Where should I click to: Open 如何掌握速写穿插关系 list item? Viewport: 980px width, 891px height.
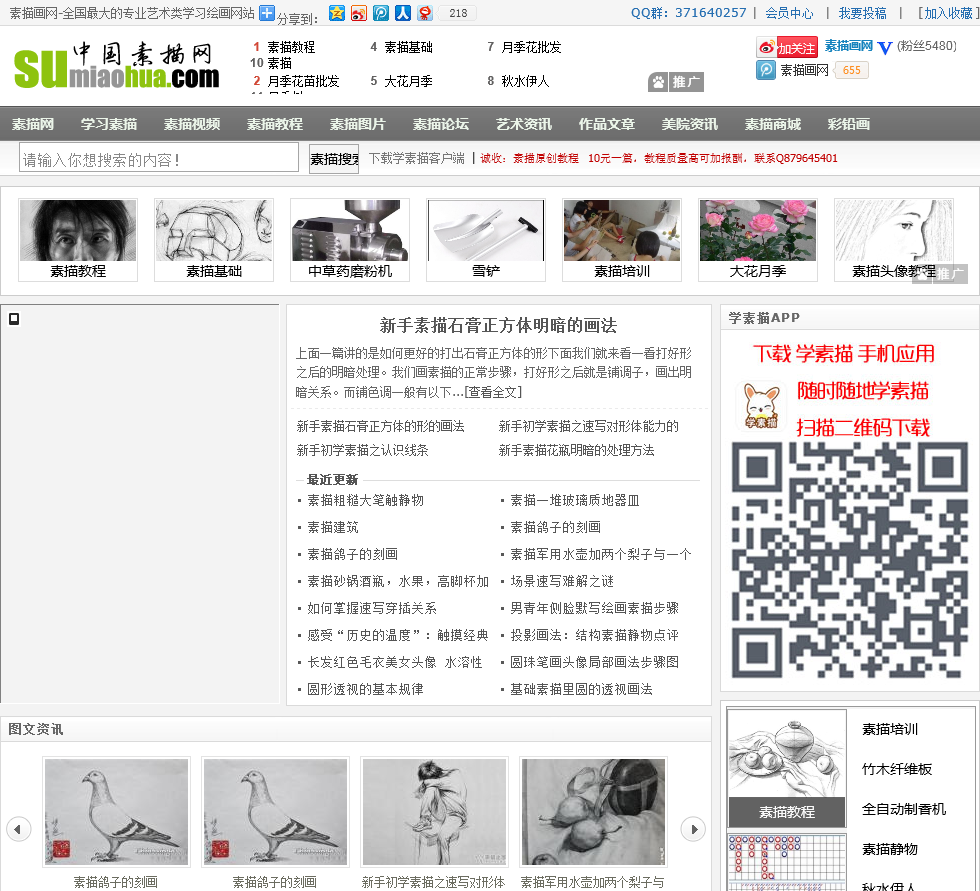tap(372, 608)
